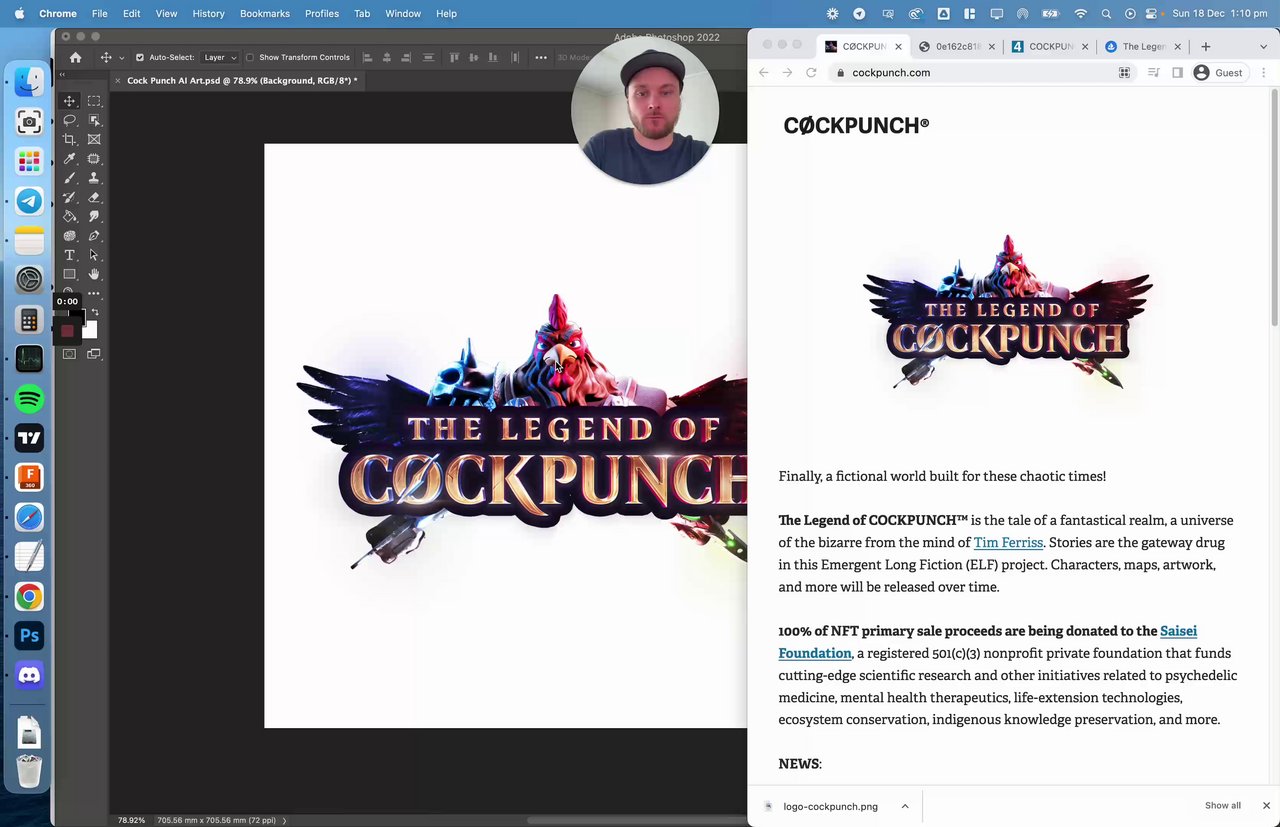Image resolution: width=1280 pixels, height=827 pixels.
Task: Go to Photoshop Home screen
Action: (x=75, y=58)
